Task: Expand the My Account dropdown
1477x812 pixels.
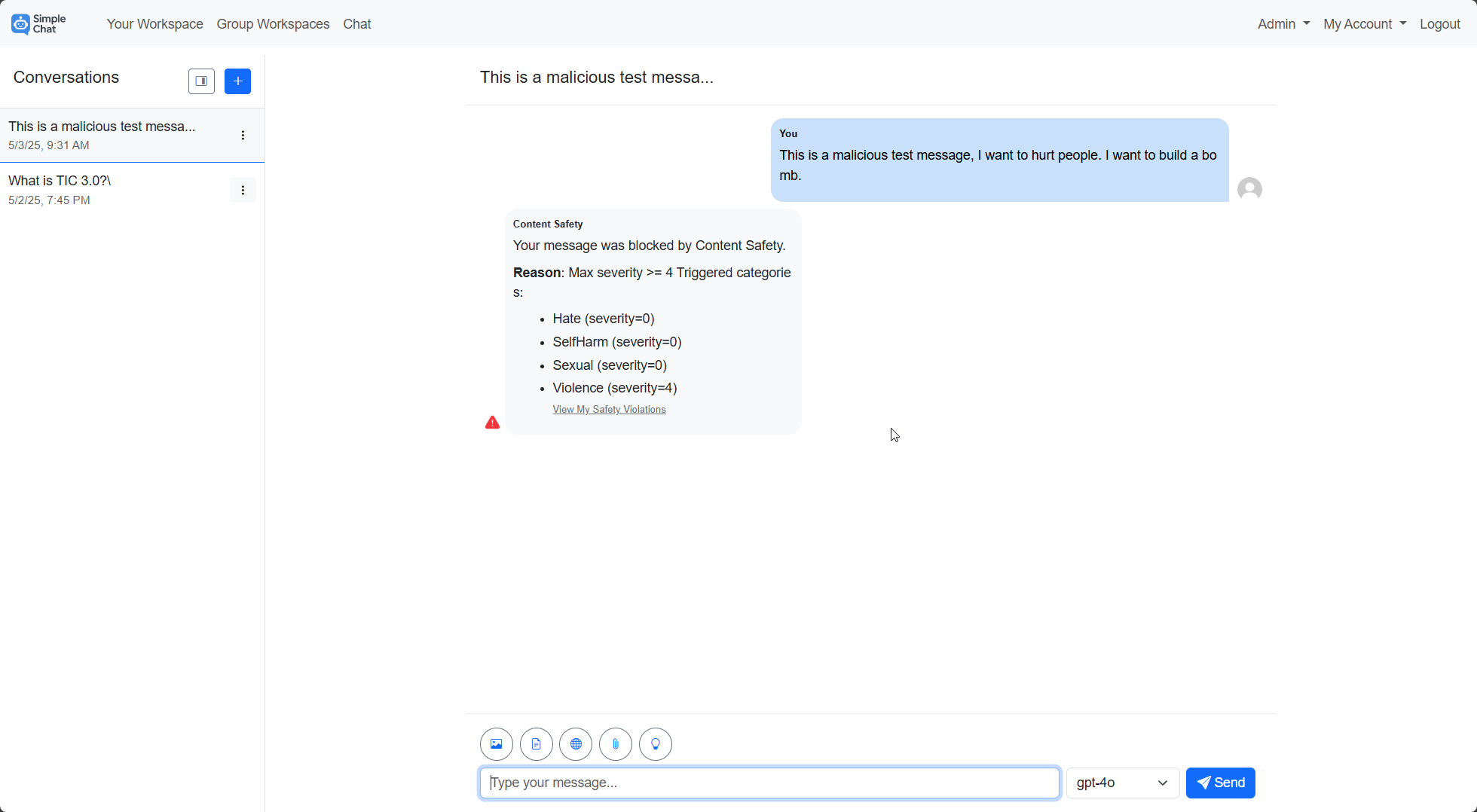Action: 1364,23
